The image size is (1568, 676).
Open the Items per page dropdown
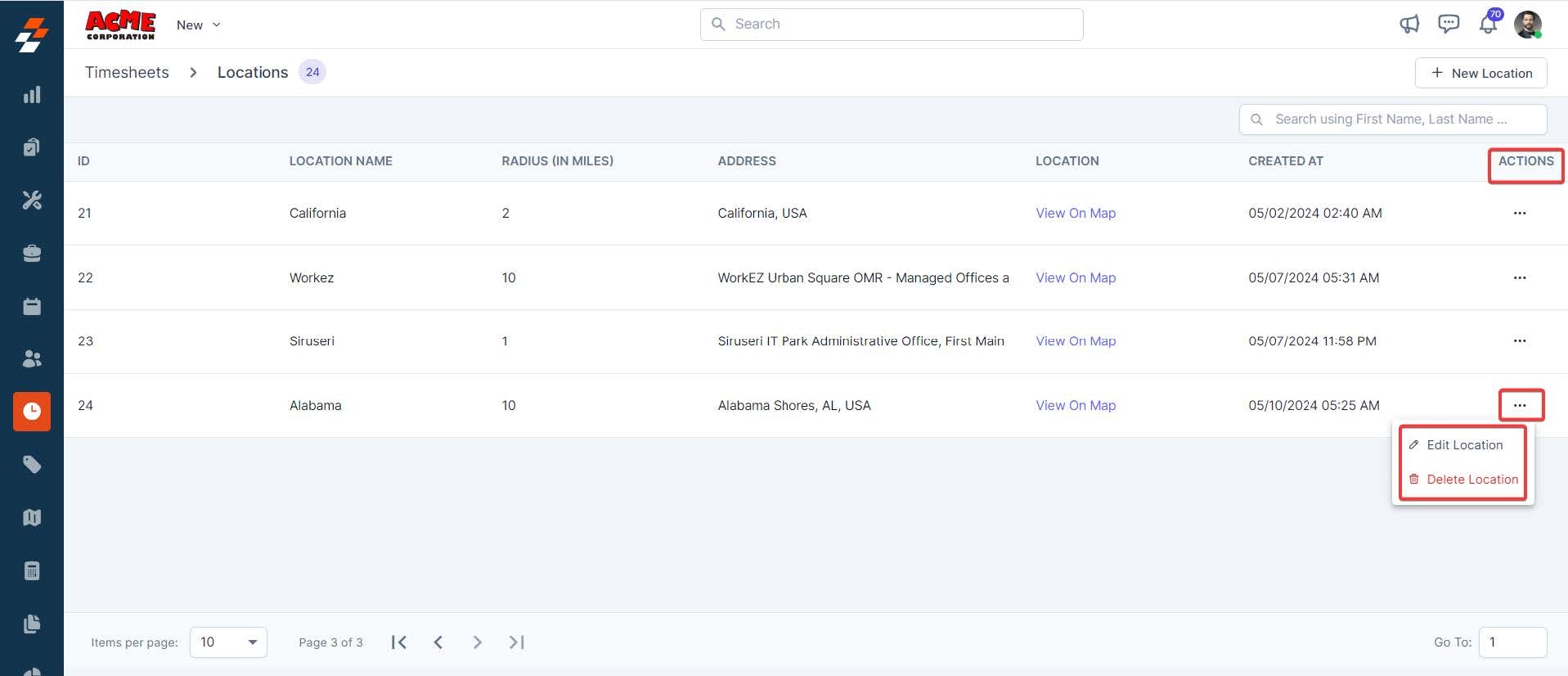coord(228,642)
